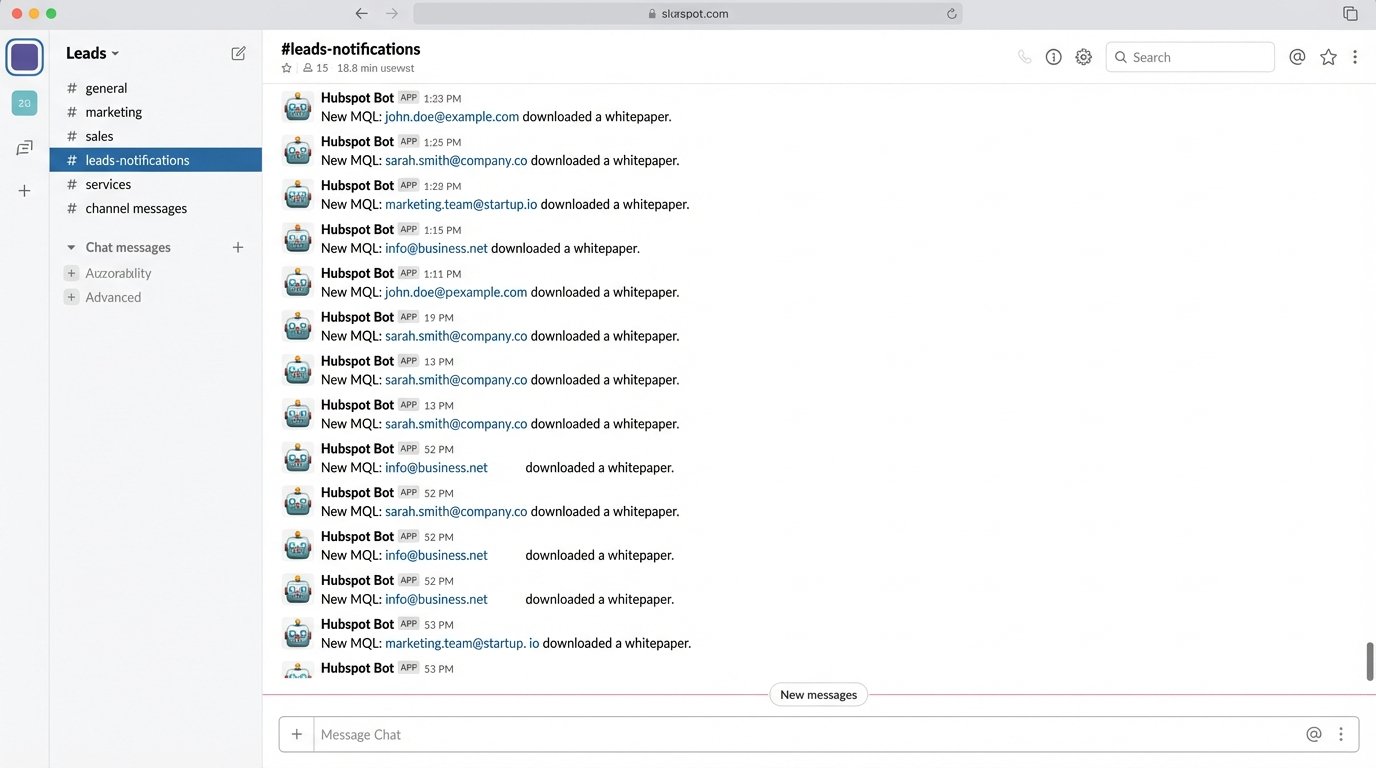
Task: Star the leads-notifications channel header
Action: tap(287, 68)
